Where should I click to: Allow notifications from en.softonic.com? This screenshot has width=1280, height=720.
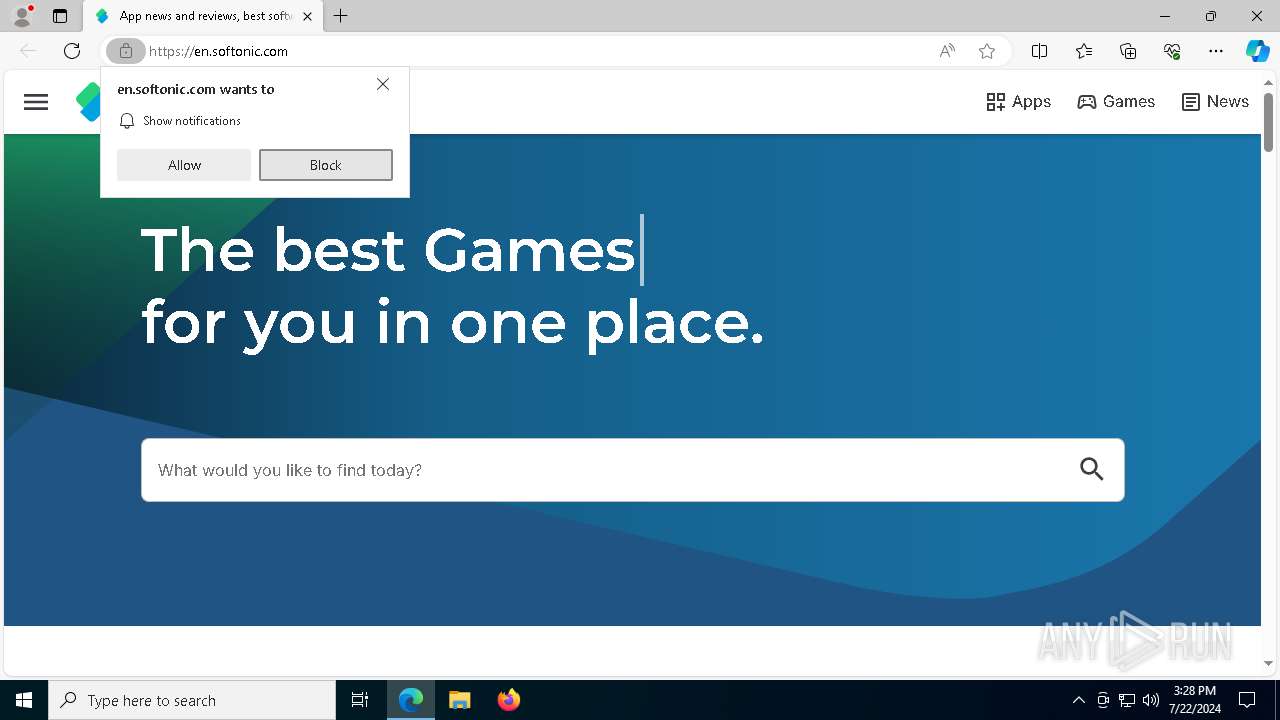pyautogui.click(x=184, y=165)
